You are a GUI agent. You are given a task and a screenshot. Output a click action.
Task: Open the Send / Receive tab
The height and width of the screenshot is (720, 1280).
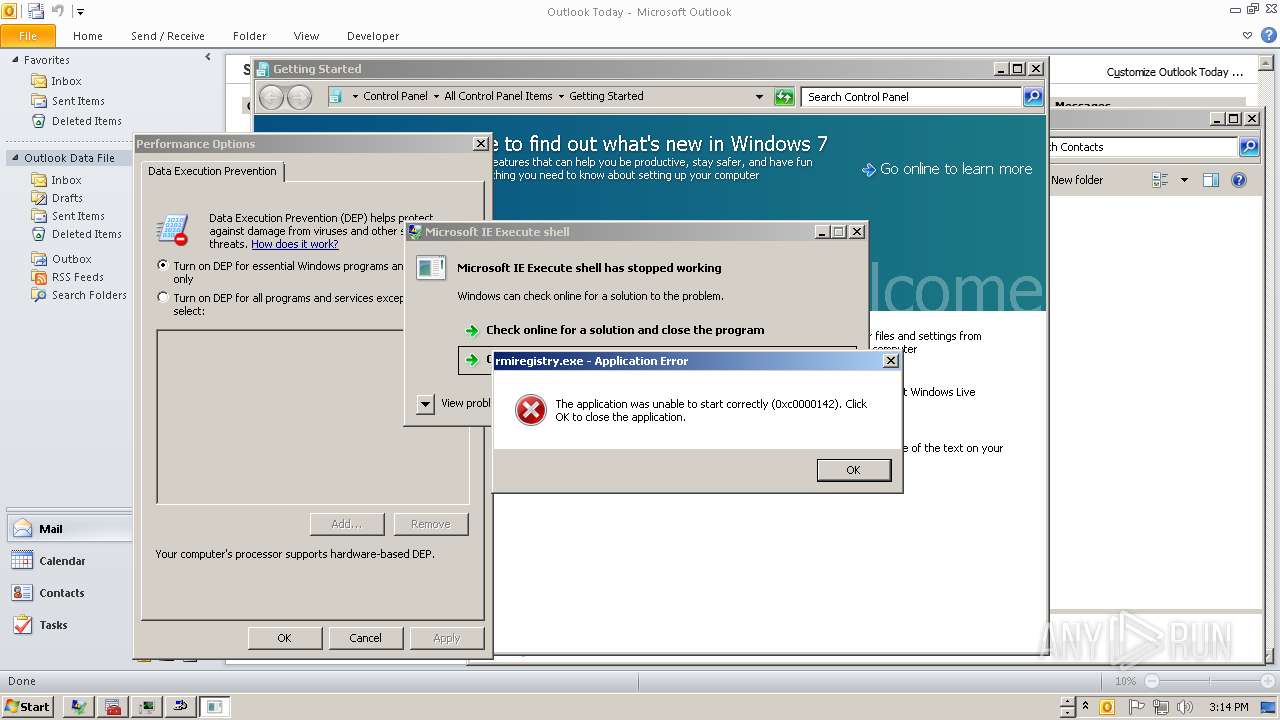coord(167,36)
